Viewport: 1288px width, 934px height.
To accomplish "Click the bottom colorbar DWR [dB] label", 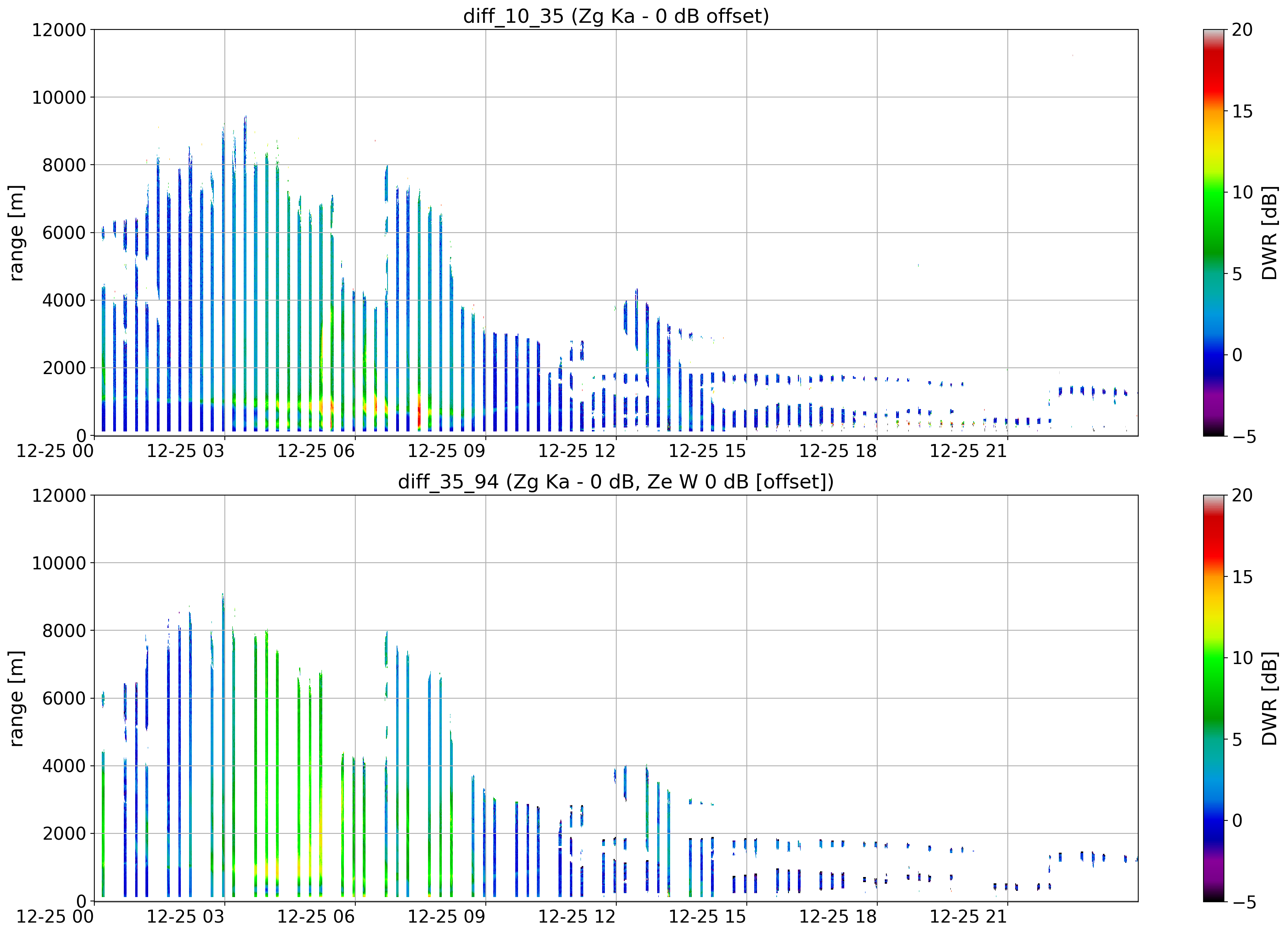I will [x=1269, y=698].
